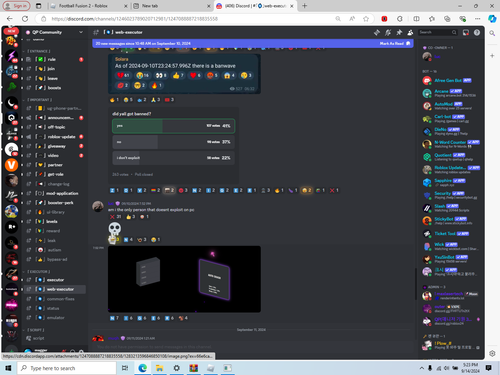
Task: Open the join channel
Action: (54, 69)
